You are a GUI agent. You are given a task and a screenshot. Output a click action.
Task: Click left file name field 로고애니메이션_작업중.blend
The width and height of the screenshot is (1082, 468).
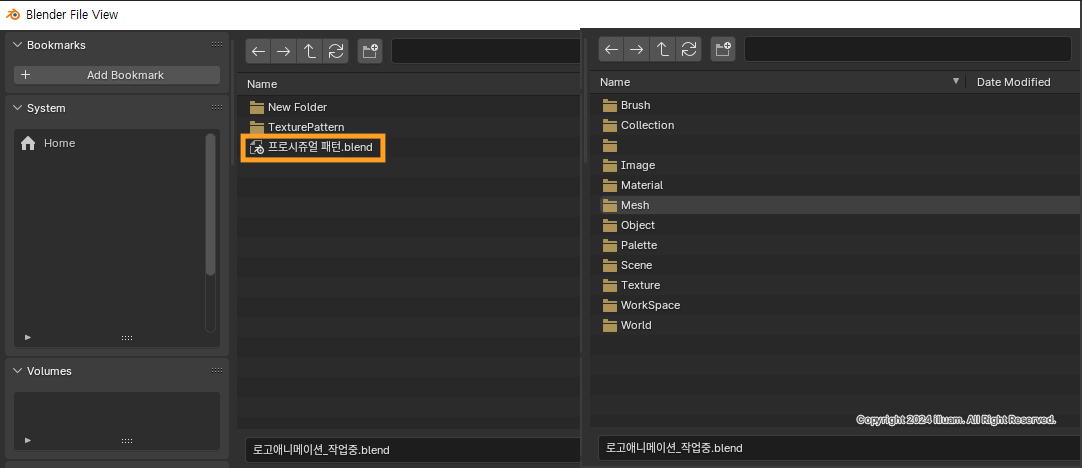click(x=412, y=450)
